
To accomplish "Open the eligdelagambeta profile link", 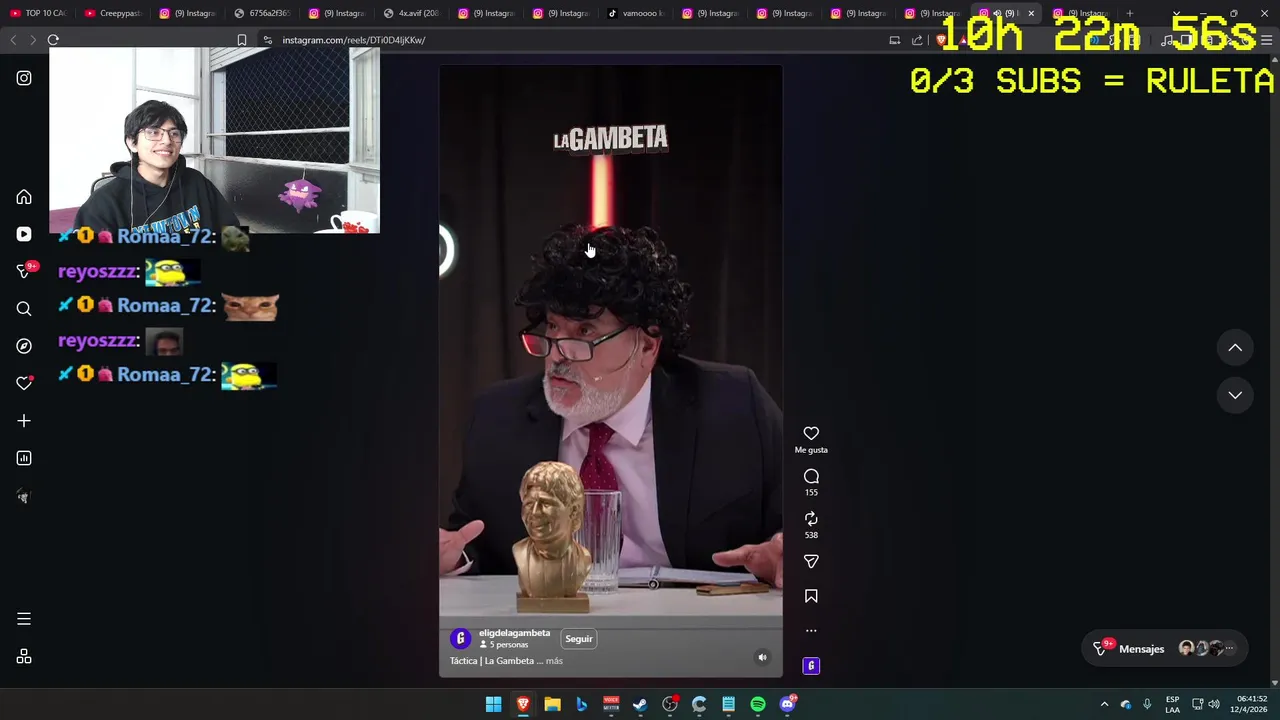I will pos(514,633).
